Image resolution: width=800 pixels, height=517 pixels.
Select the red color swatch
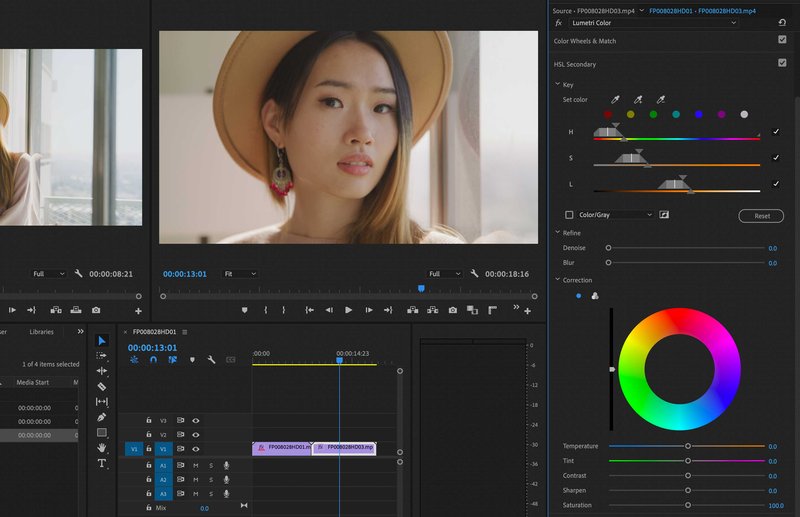(608, 114)
